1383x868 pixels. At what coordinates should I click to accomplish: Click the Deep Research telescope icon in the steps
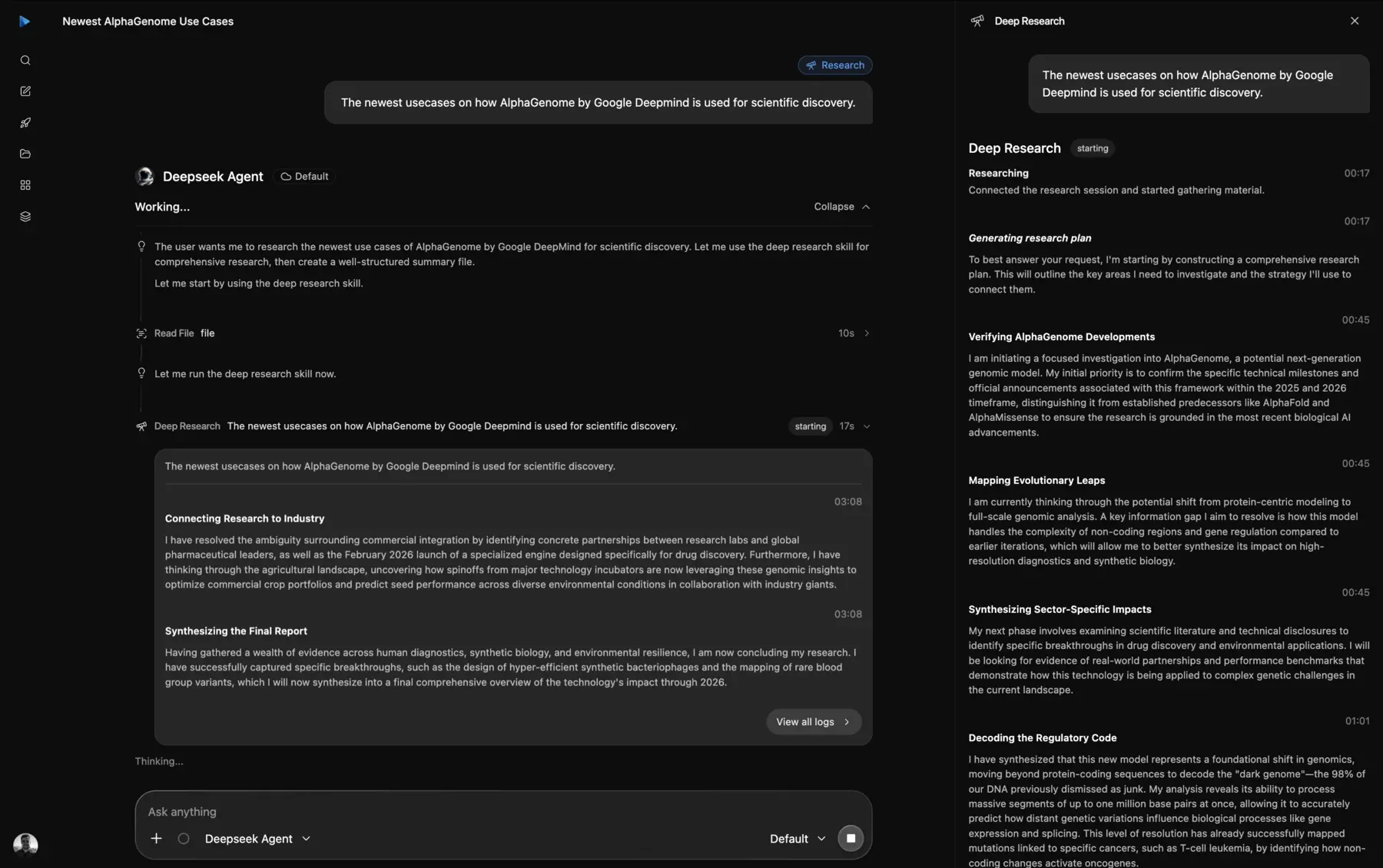141,426
